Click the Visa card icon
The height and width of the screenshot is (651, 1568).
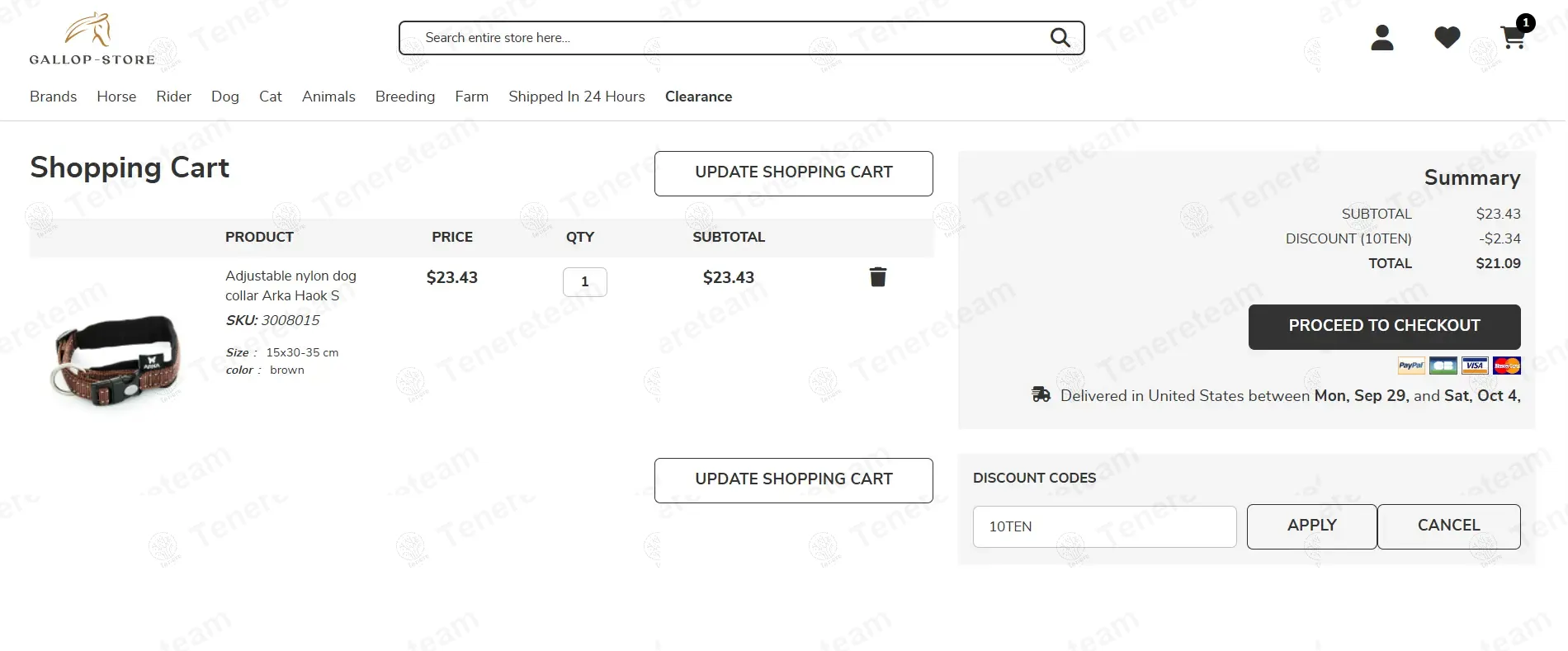click(x=1475, y=366)
